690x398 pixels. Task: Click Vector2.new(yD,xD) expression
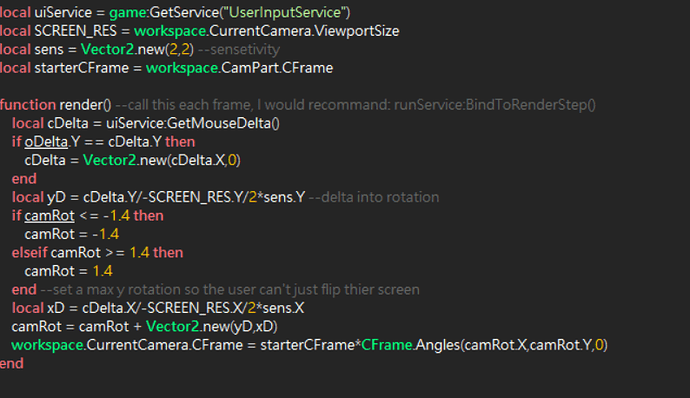tap(212, 326)
